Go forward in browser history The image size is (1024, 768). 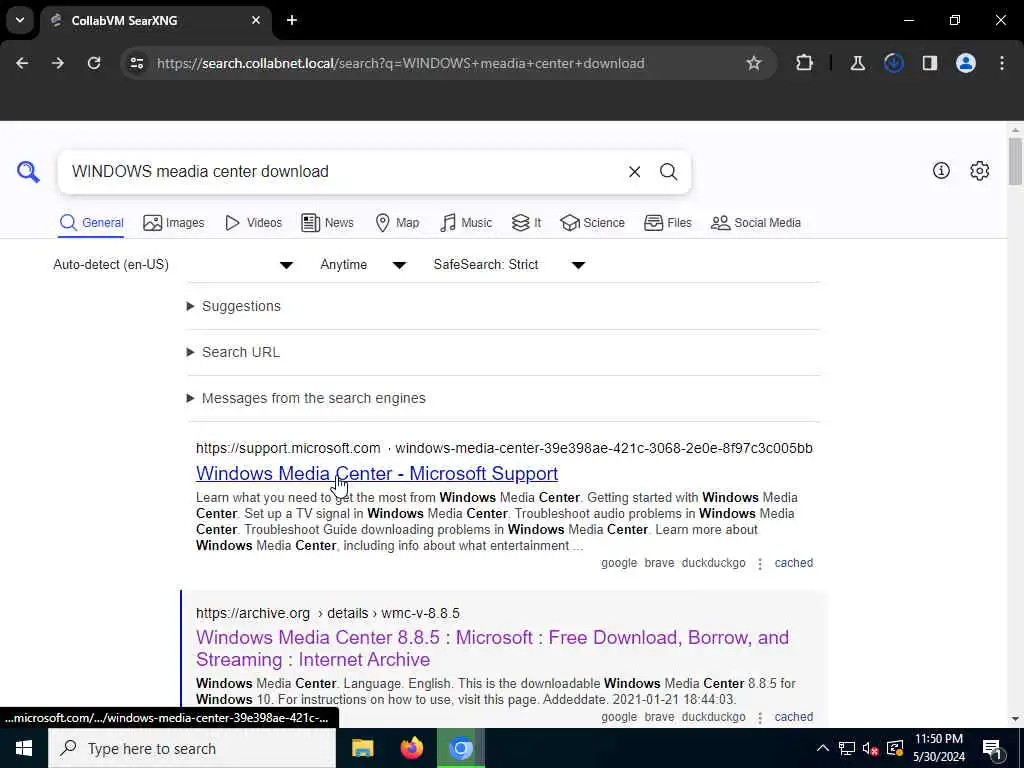click(x=58, y=63)
